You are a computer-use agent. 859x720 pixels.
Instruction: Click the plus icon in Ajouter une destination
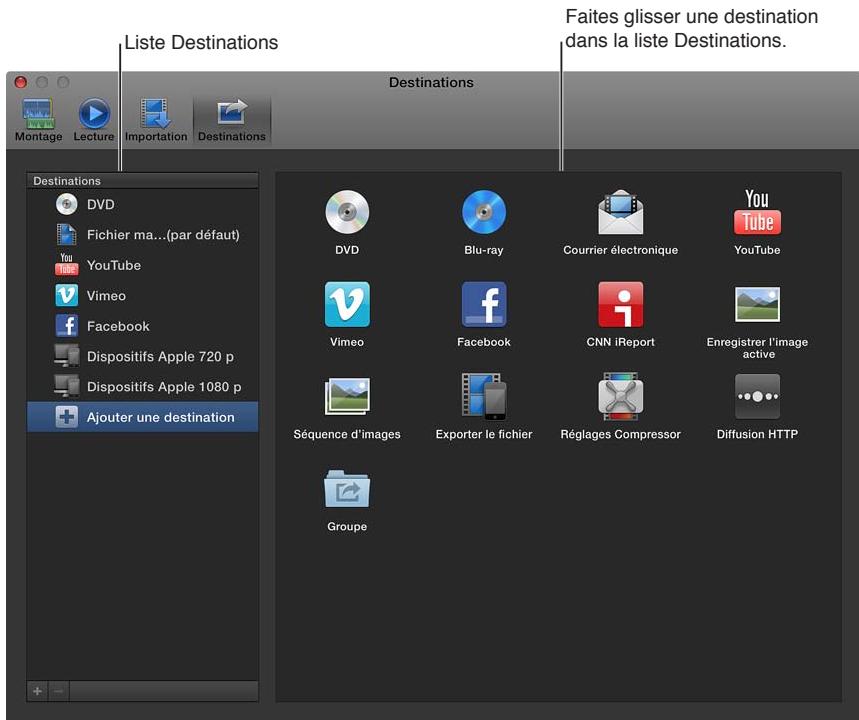pos(66,417)
